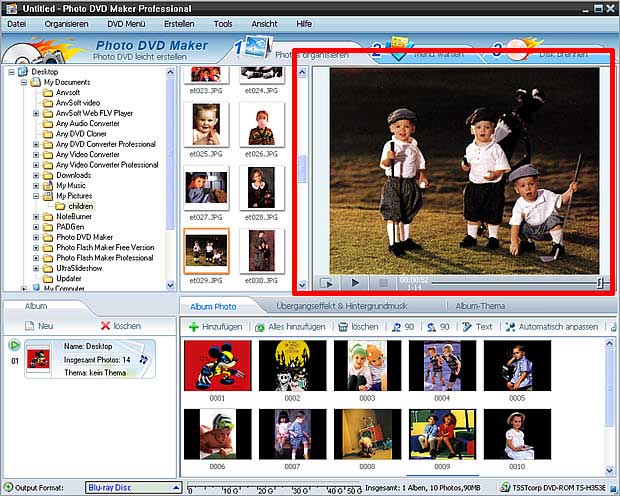This screenshot has height=496, width=620.
Task: Select the Updater folder
Action: [69, 278]
